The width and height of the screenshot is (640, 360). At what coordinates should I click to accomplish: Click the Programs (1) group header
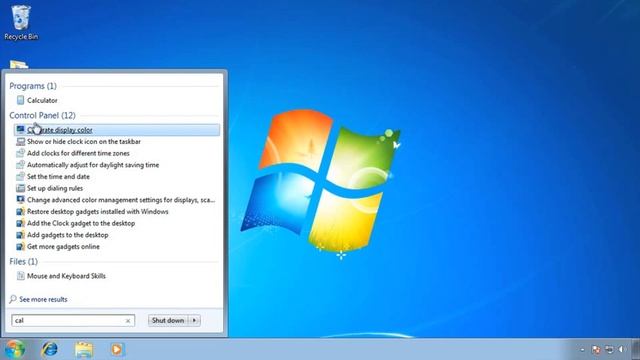[x=33, y=86]
